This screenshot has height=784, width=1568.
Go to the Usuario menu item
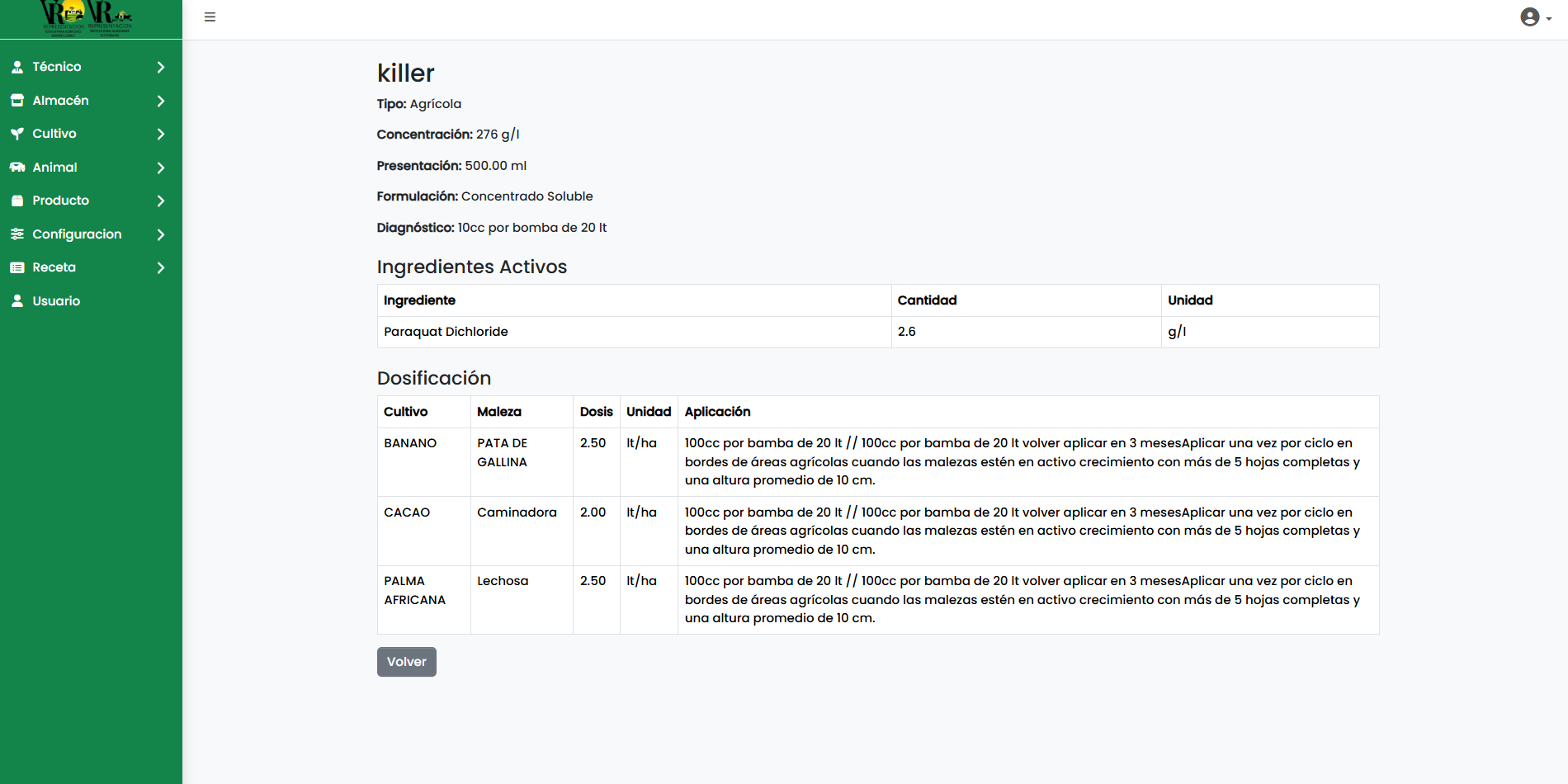tap(91, 301)
